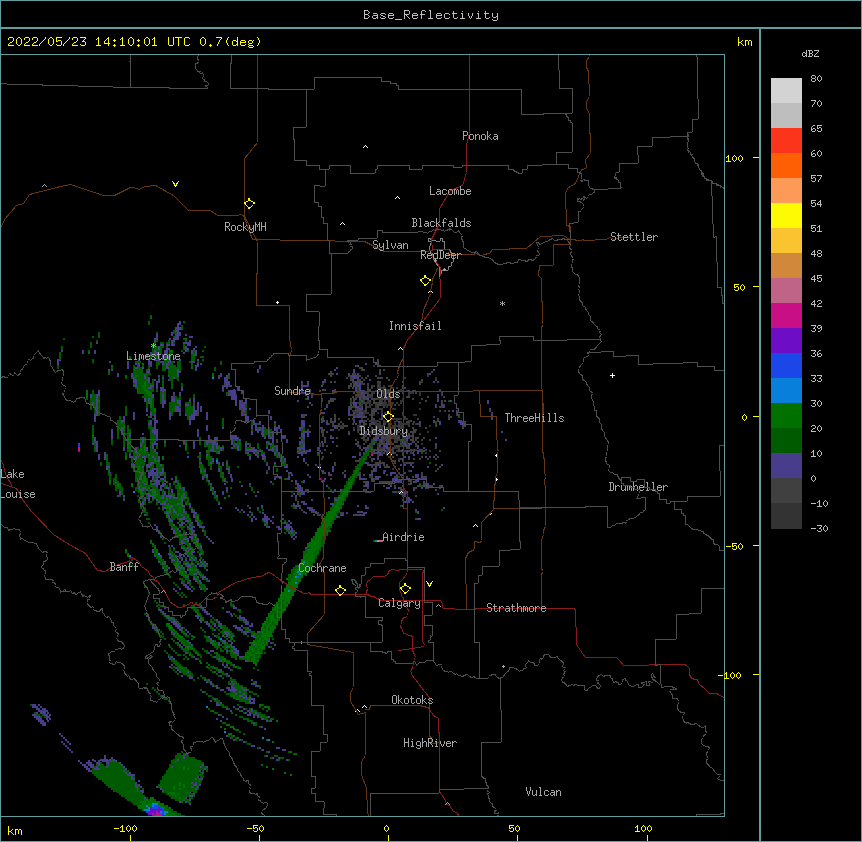Pick the lightest gray 80-70 dBZ swatch

786,91
